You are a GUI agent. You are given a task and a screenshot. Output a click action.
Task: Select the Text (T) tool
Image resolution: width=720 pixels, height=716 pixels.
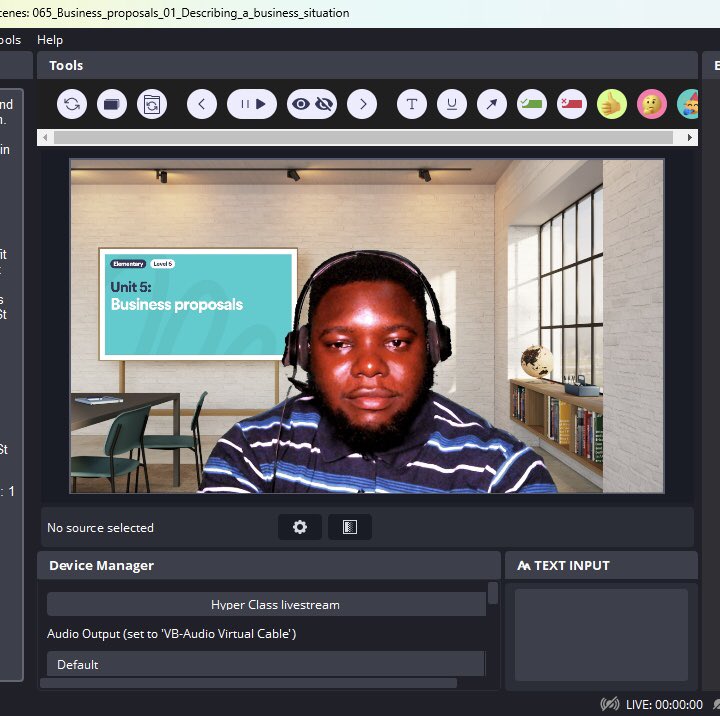[412, 104]
